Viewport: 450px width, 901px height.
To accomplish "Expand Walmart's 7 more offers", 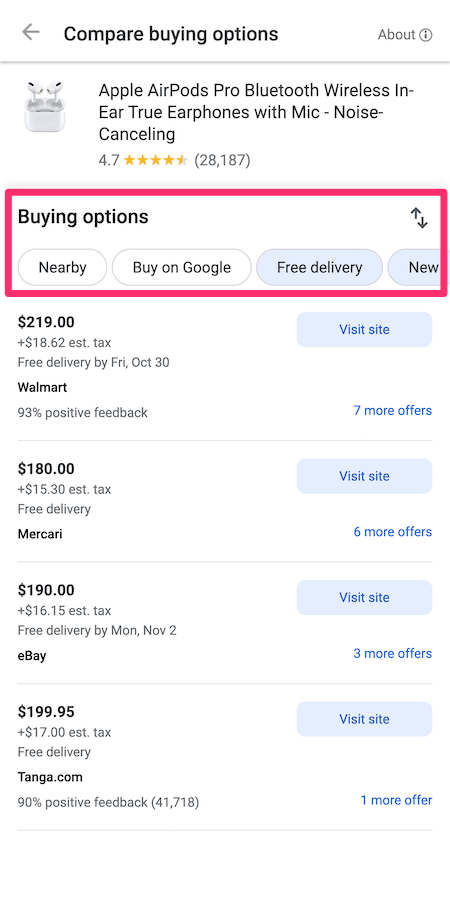I will point(393,410).
